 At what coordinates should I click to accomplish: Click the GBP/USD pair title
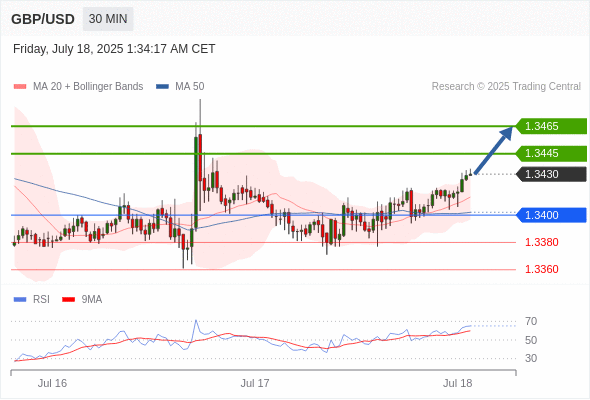pyautogui.click(x=43, y=19)
